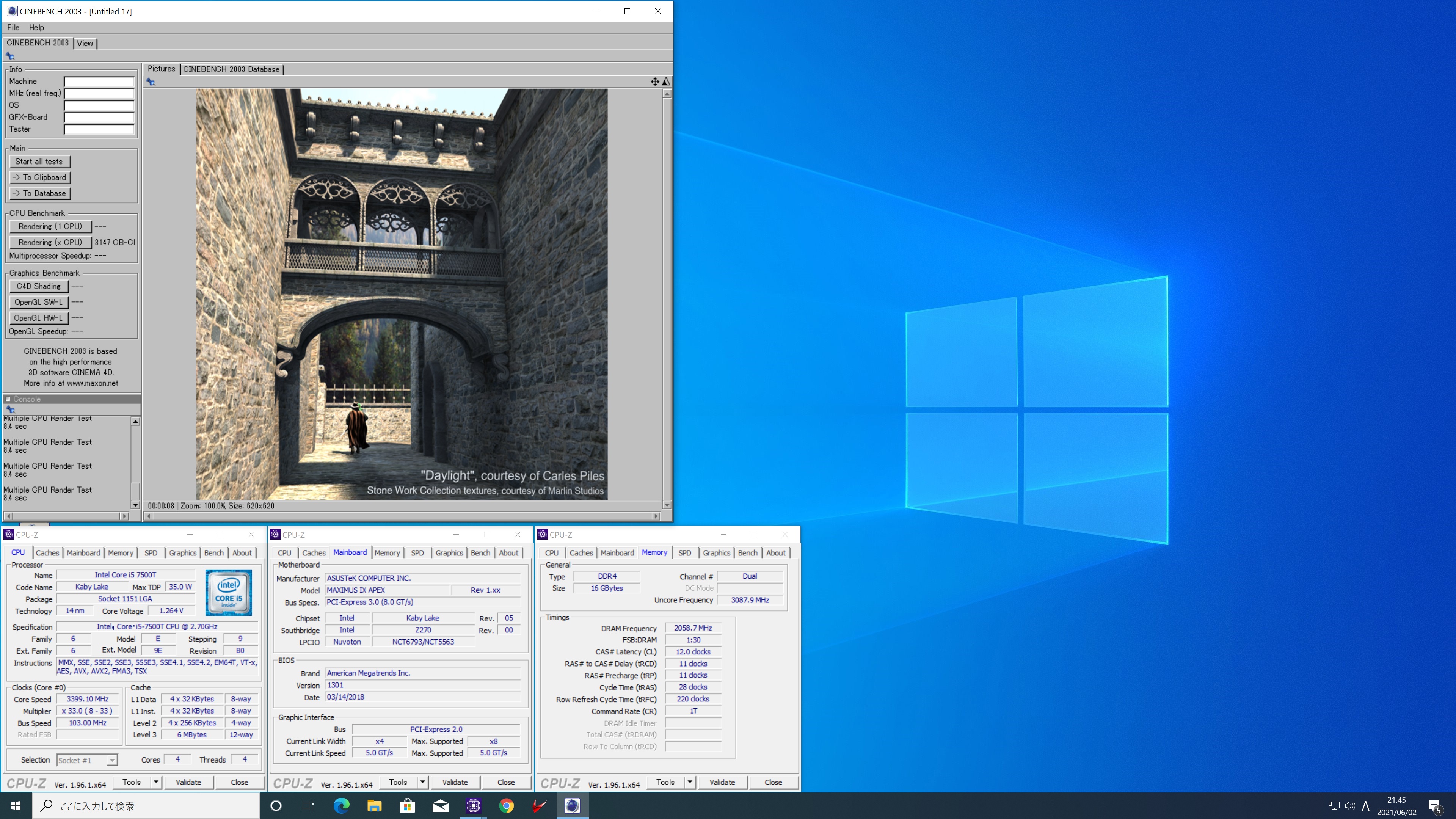Viewport: 1456px width, 819px height.
Task: Open Caches tab in first CPU-Z window
Action: tap(47, 553)
